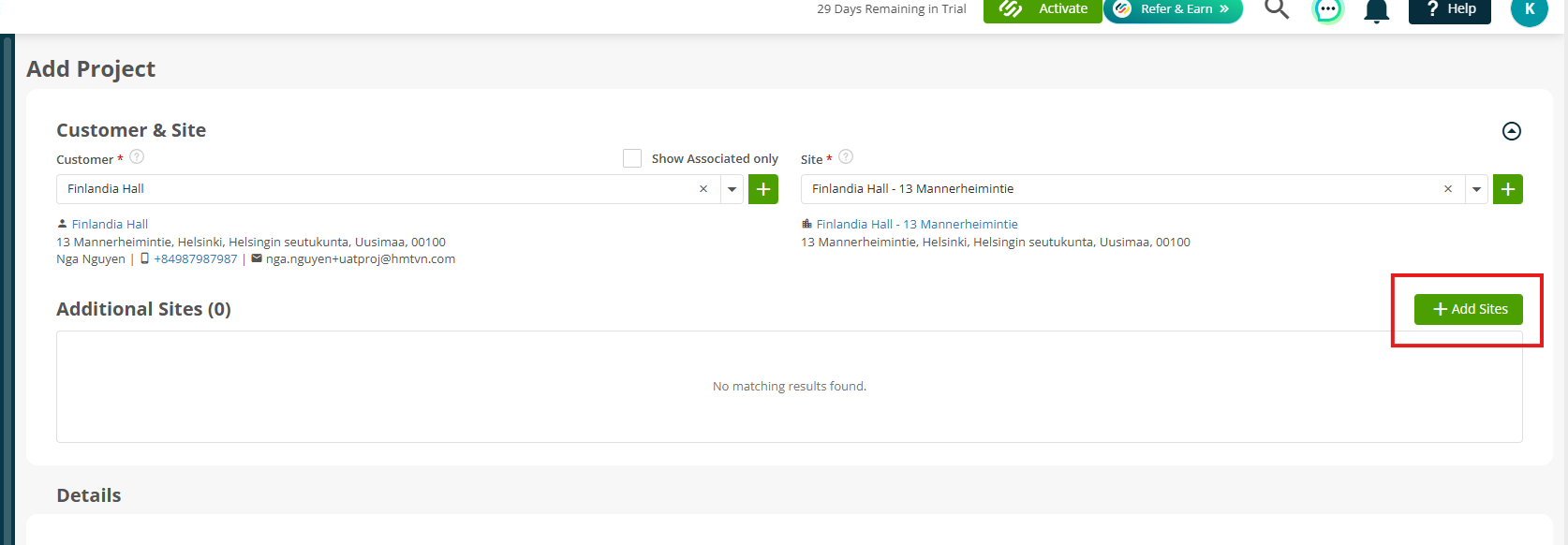Open Finlandia Hall - 13 Mannerheimintie site link
This screenshot has height=545, width=1568.
pos(917,224)
